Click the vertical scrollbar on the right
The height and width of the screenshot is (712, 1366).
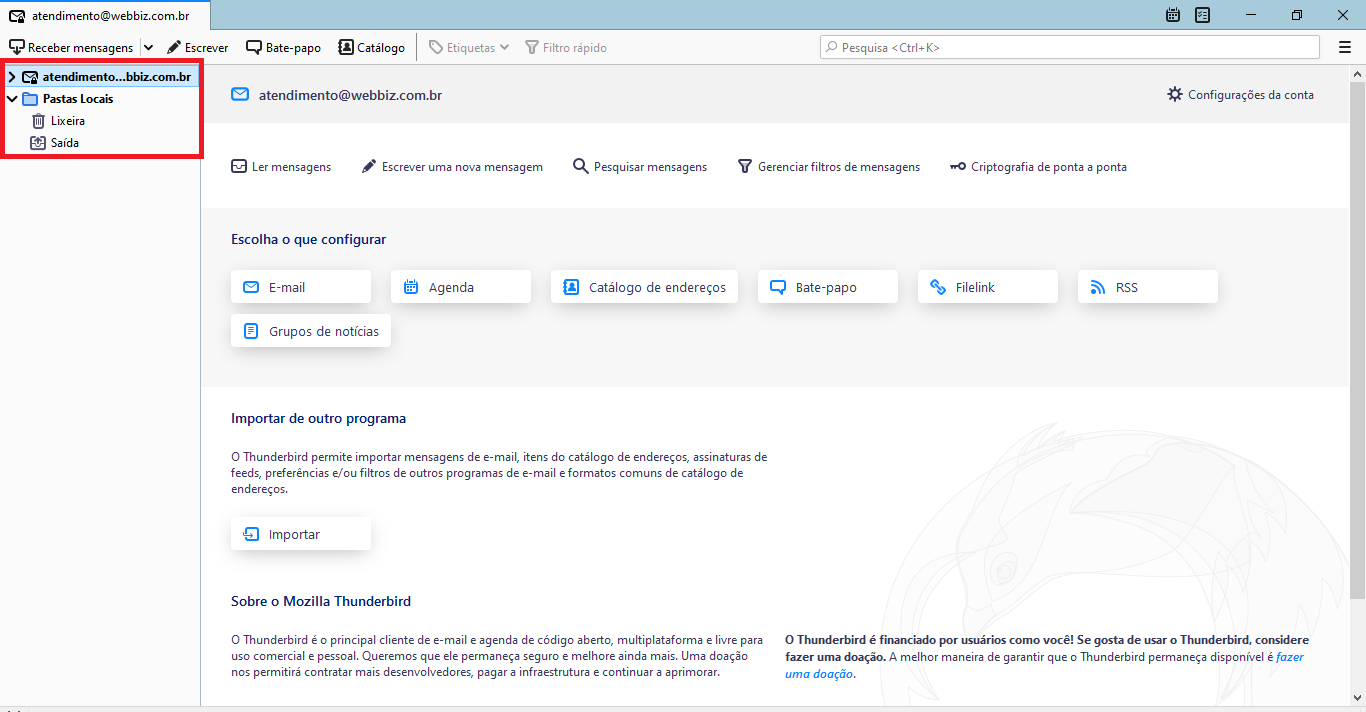[x=1357, y=330]
